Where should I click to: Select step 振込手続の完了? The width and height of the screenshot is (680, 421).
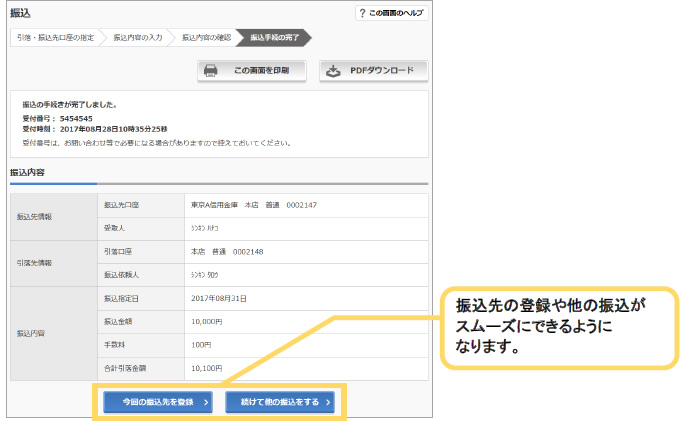coord(275,38)
